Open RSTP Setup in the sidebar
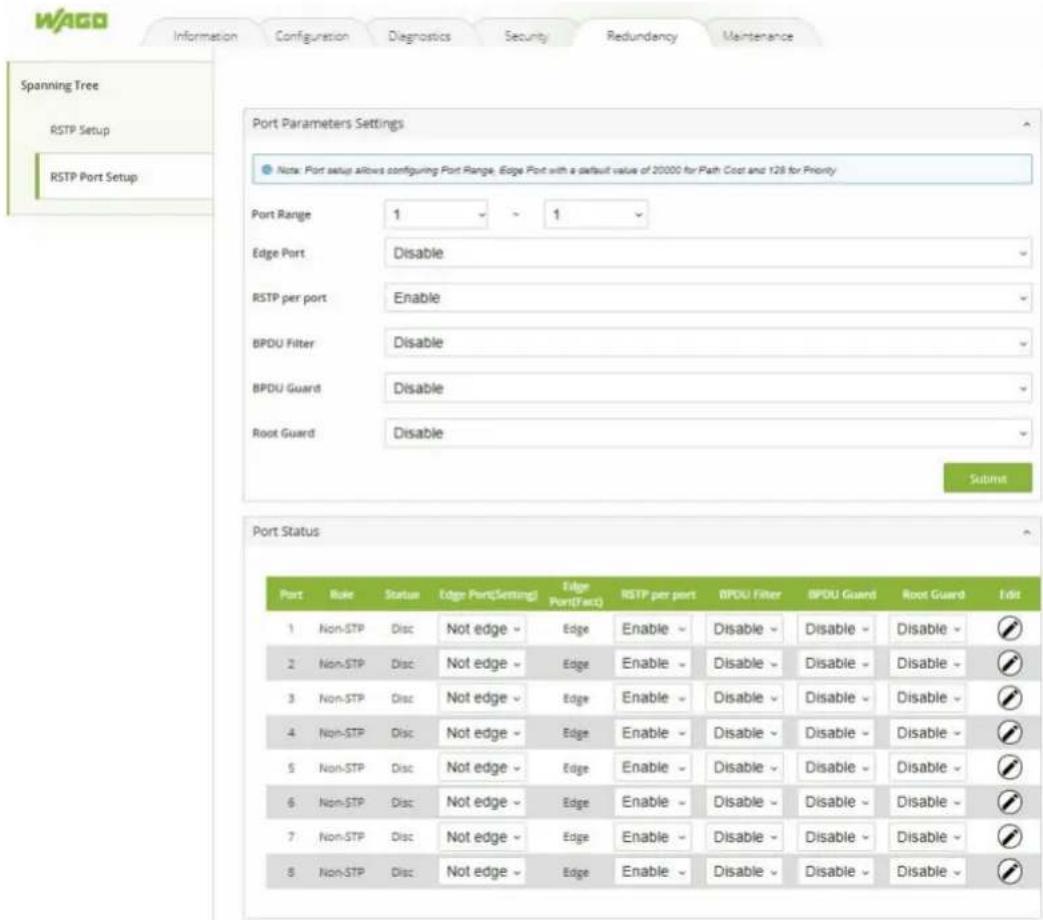 (80, 130)
